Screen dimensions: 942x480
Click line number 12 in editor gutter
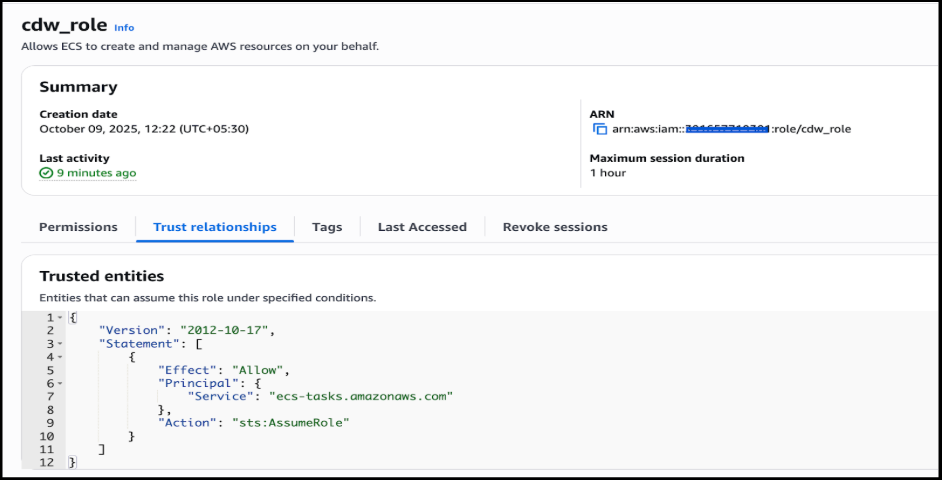click(45, 463)
